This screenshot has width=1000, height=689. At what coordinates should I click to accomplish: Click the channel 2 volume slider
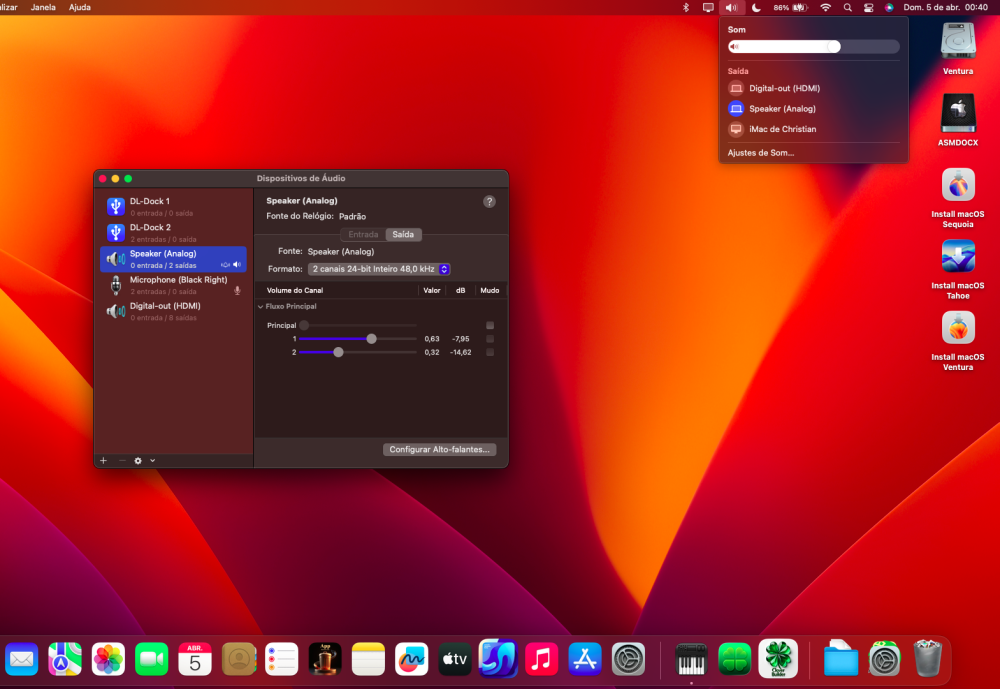pos(358,352)
